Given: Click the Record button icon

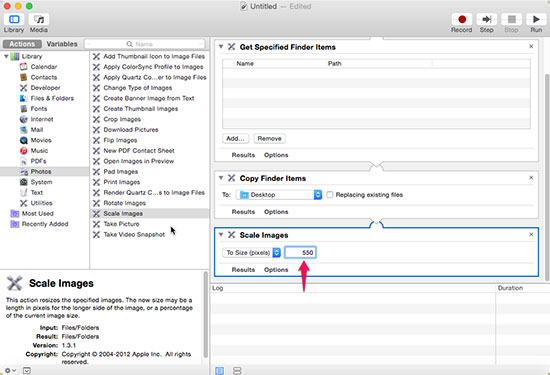Looking at the screenshot, I should tap(462, 19).
